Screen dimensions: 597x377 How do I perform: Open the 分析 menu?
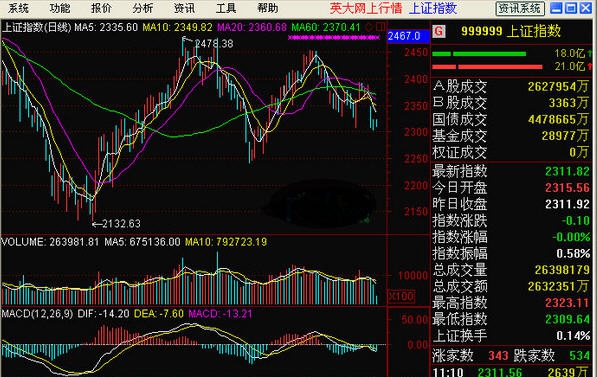[x=143, y=8]
